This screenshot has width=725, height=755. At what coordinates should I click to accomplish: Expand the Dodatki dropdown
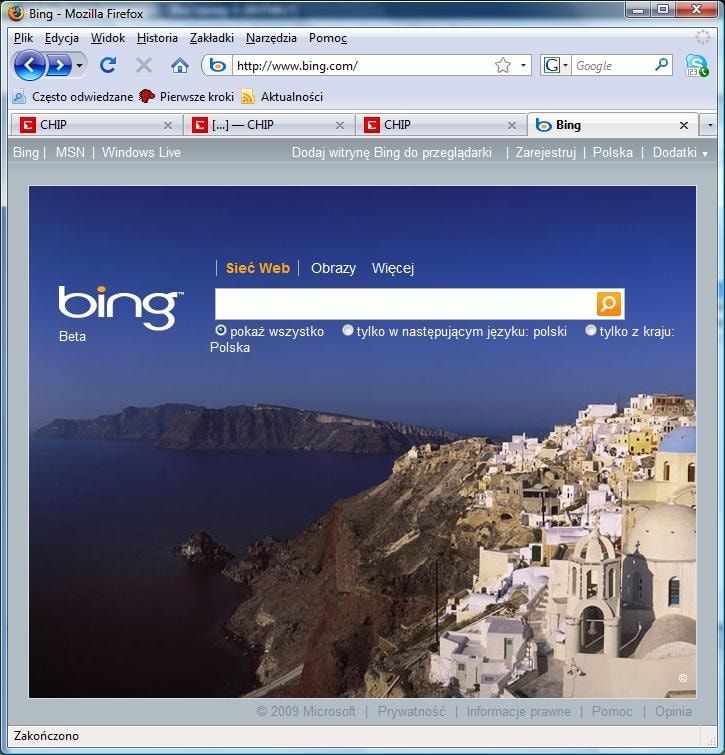pyautogui.click(x=680, y=153)
